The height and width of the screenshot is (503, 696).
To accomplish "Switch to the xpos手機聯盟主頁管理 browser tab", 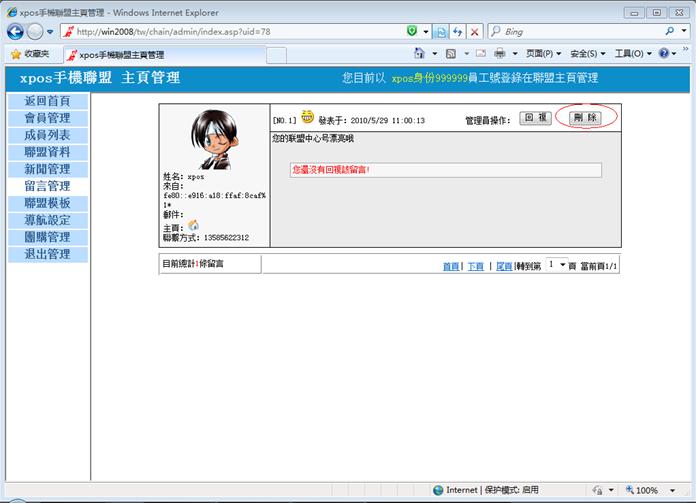I will pos(120,54).
